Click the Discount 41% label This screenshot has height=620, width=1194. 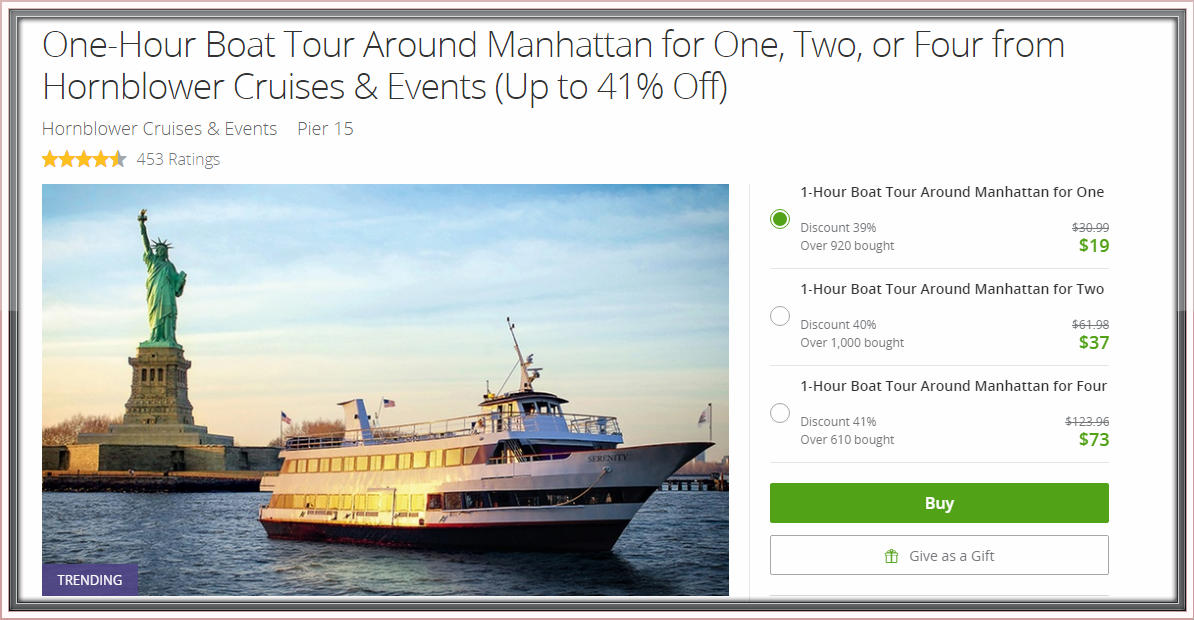point(837,421)
